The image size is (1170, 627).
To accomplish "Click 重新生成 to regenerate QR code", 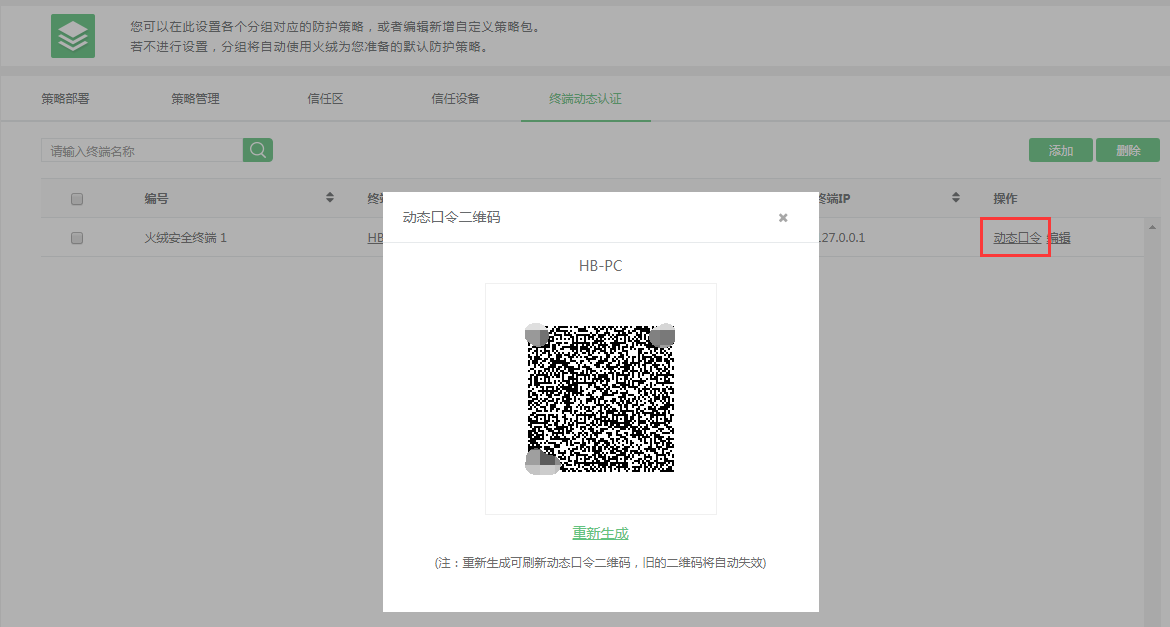I will click(601, 533).
